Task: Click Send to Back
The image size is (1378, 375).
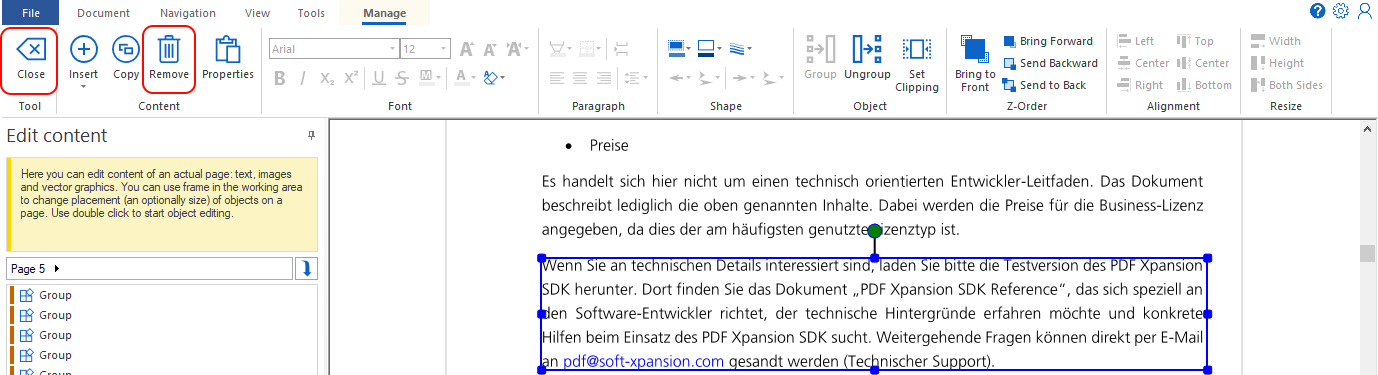Action: coord(1044,85)
